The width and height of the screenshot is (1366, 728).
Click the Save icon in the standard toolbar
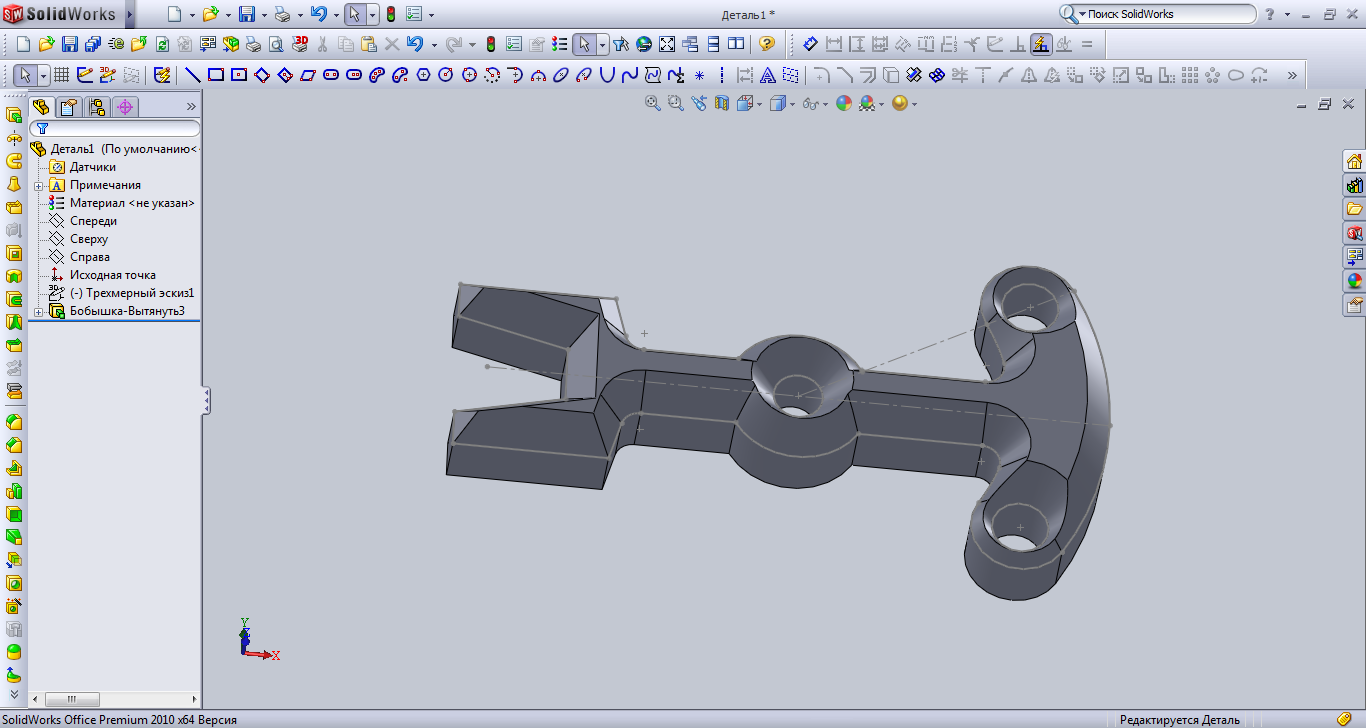pyautogui.click(x=70, y=44)
